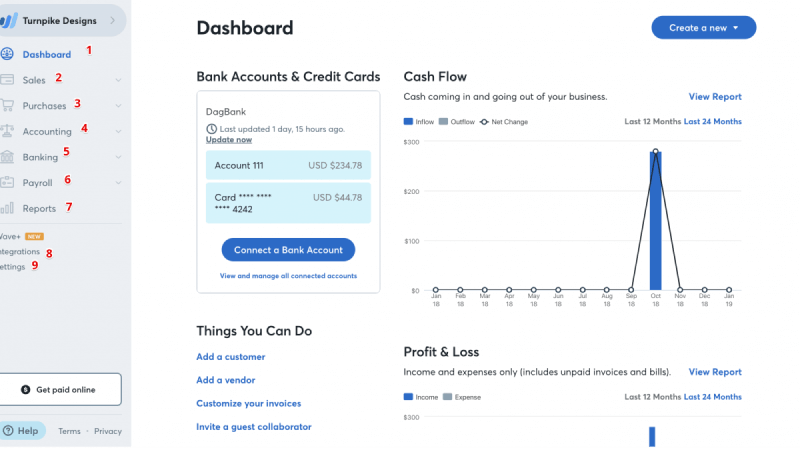
Task: Switch Cash Flow to Last 24 Months
Action: click(712, 121)
